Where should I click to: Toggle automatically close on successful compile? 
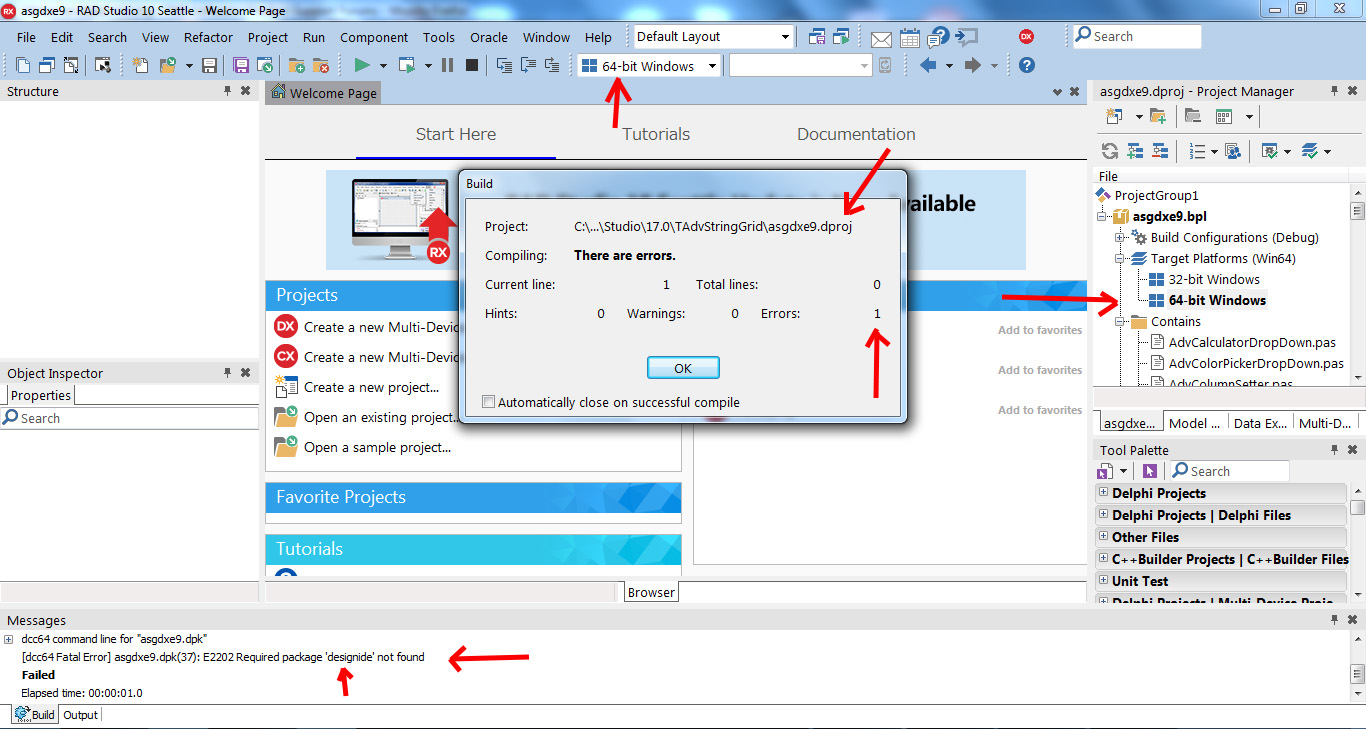pyautogui.click(x=489, y=402)
